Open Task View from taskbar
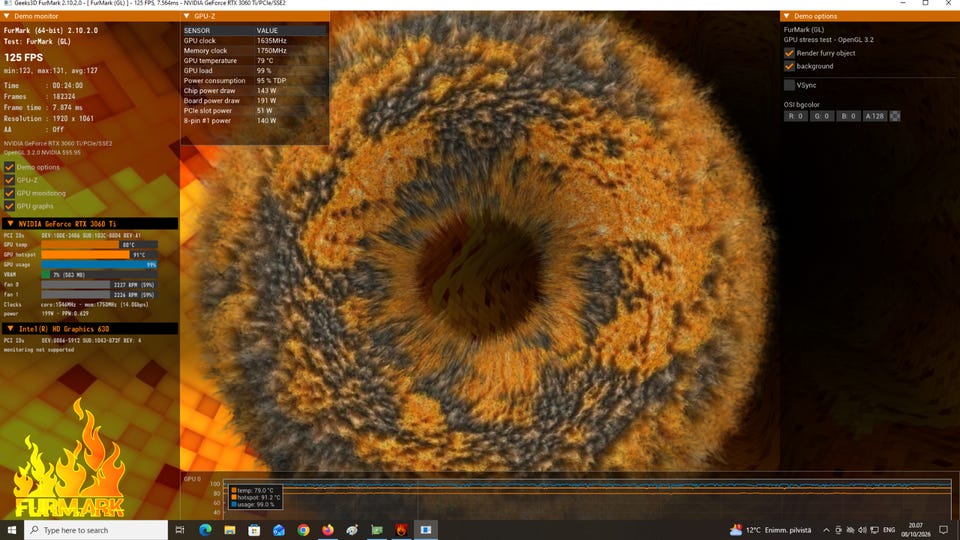The width and height of the screenshot is (960, 540). 180,530
